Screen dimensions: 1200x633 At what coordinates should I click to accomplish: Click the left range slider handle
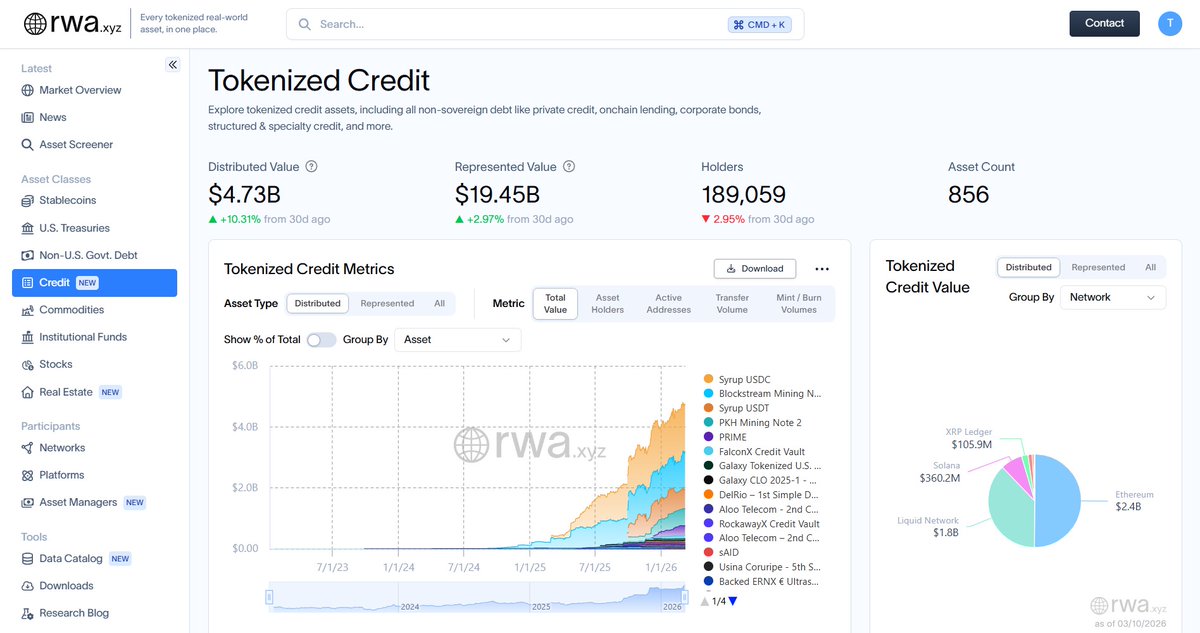(269, 598)
